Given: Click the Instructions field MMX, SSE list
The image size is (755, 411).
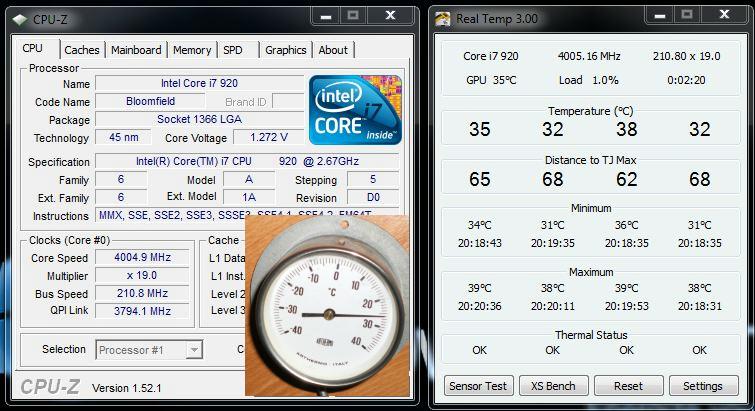Looking at the screenshot, I should point(247,215).
